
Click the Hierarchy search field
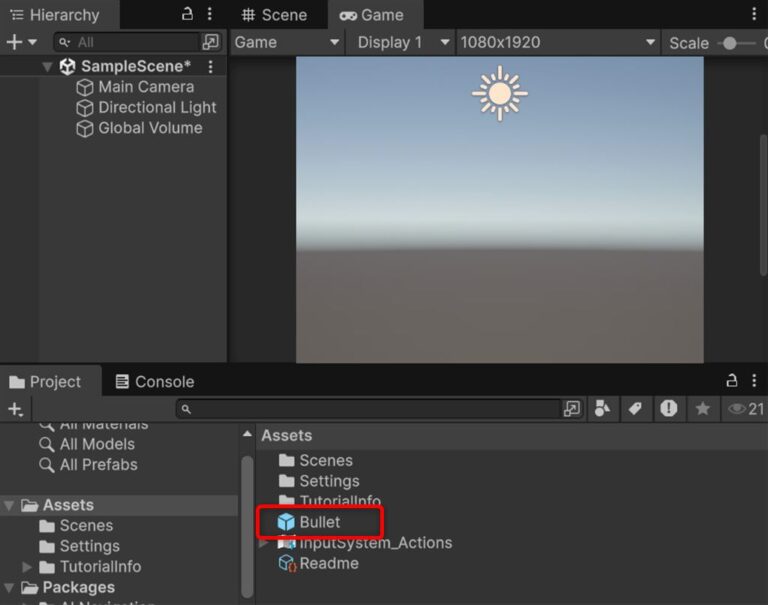[x=127, y=42]
